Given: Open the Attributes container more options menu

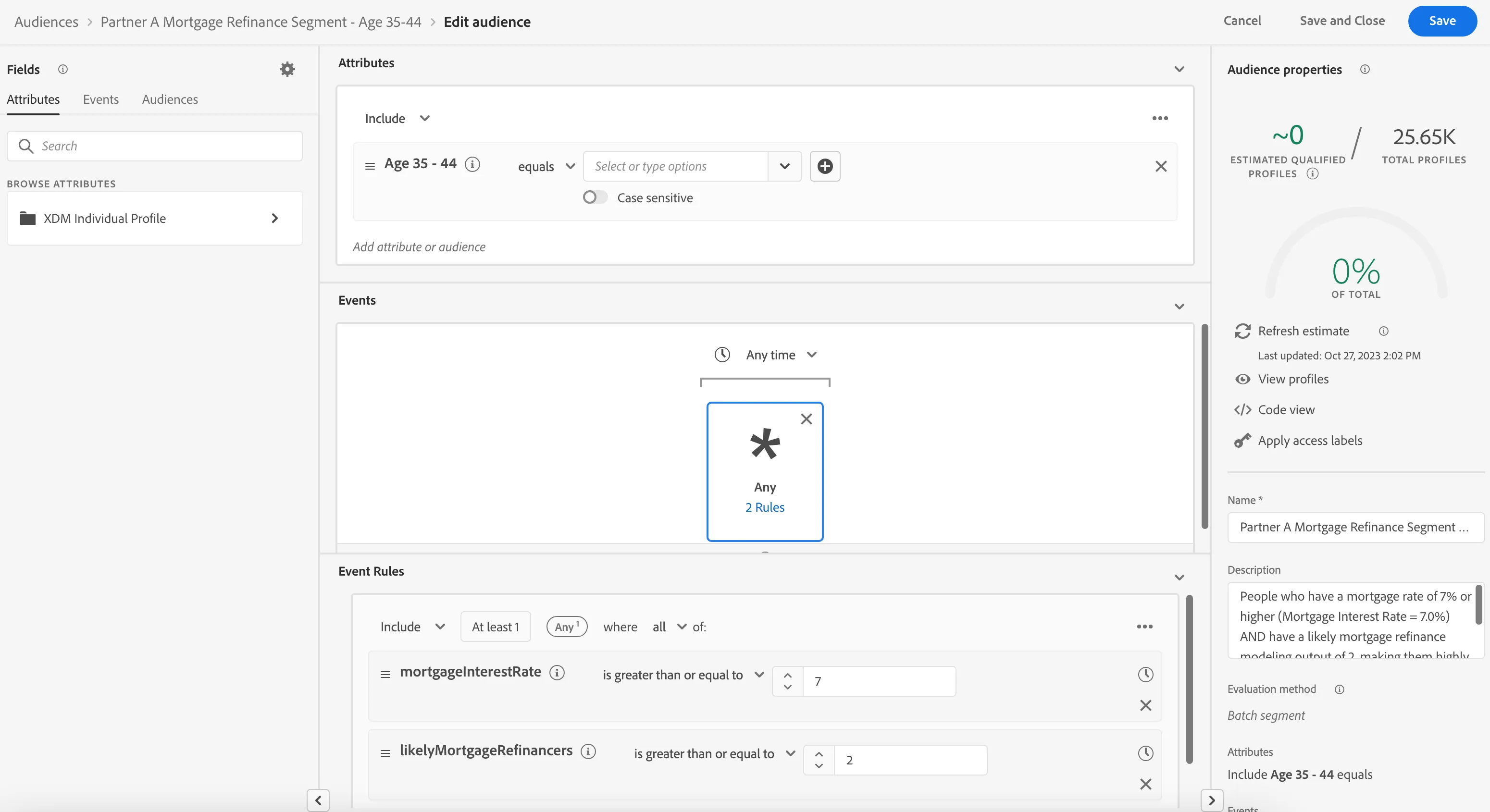Looking at the screenshot, I should coord(1160,119).
